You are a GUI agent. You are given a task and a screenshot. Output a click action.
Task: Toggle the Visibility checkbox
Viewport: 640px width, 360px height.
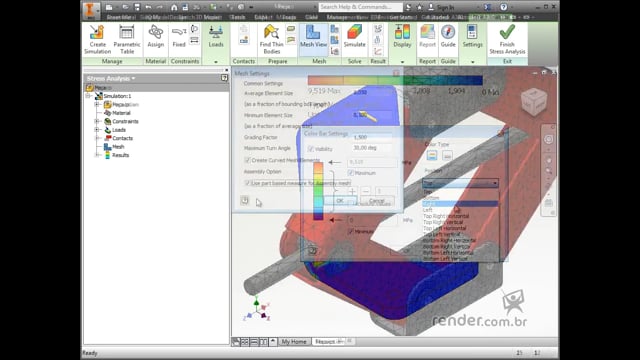point(310,149)
